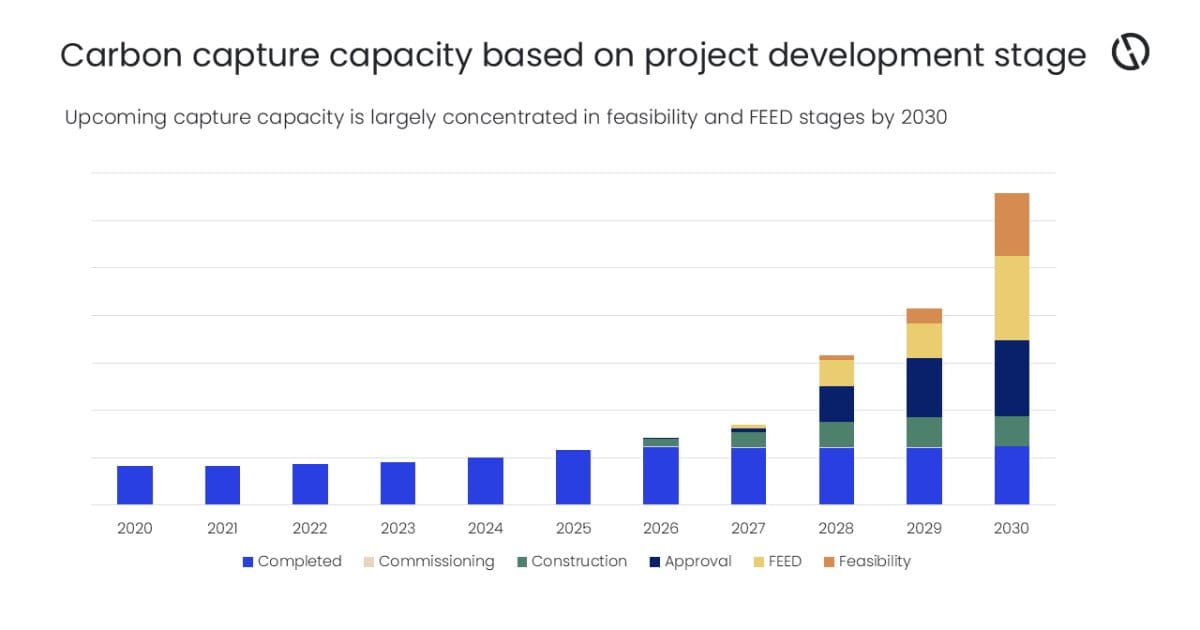Click the 2029 axis label
Viewport: 1200px width, 630px height.
point(924,528)
